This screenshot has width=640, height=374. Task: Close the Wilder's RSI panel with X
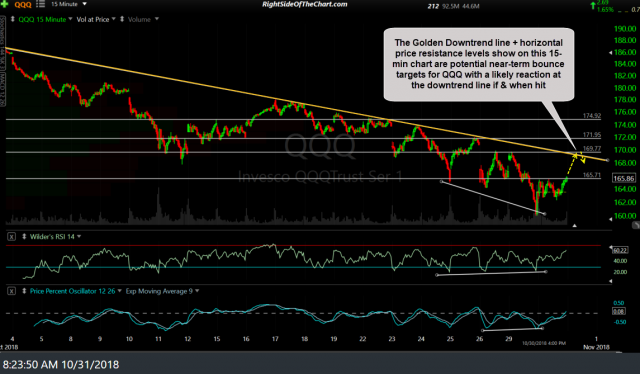click(11, 236)
